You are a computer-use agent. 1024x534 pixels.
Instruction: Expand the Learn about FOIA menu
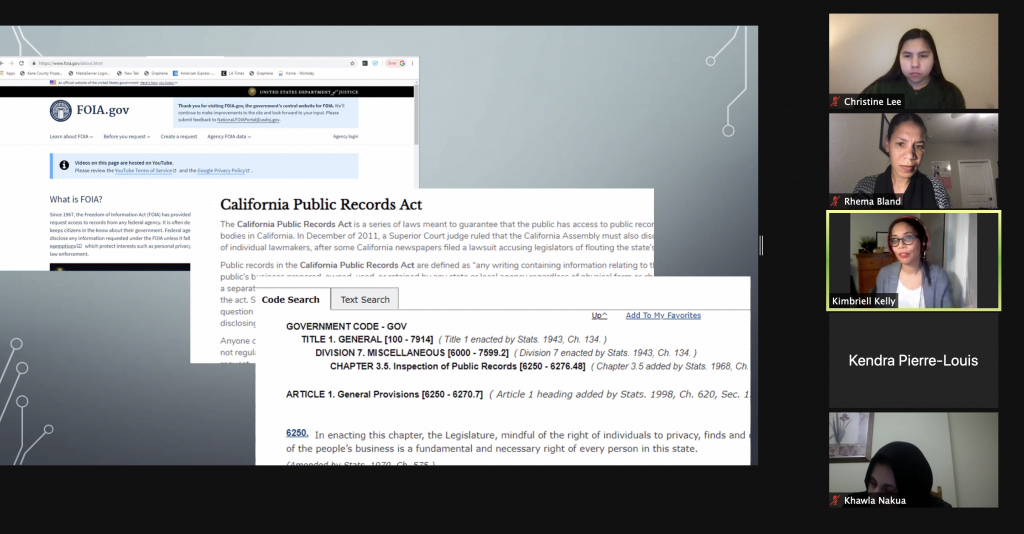pos(71,136)
